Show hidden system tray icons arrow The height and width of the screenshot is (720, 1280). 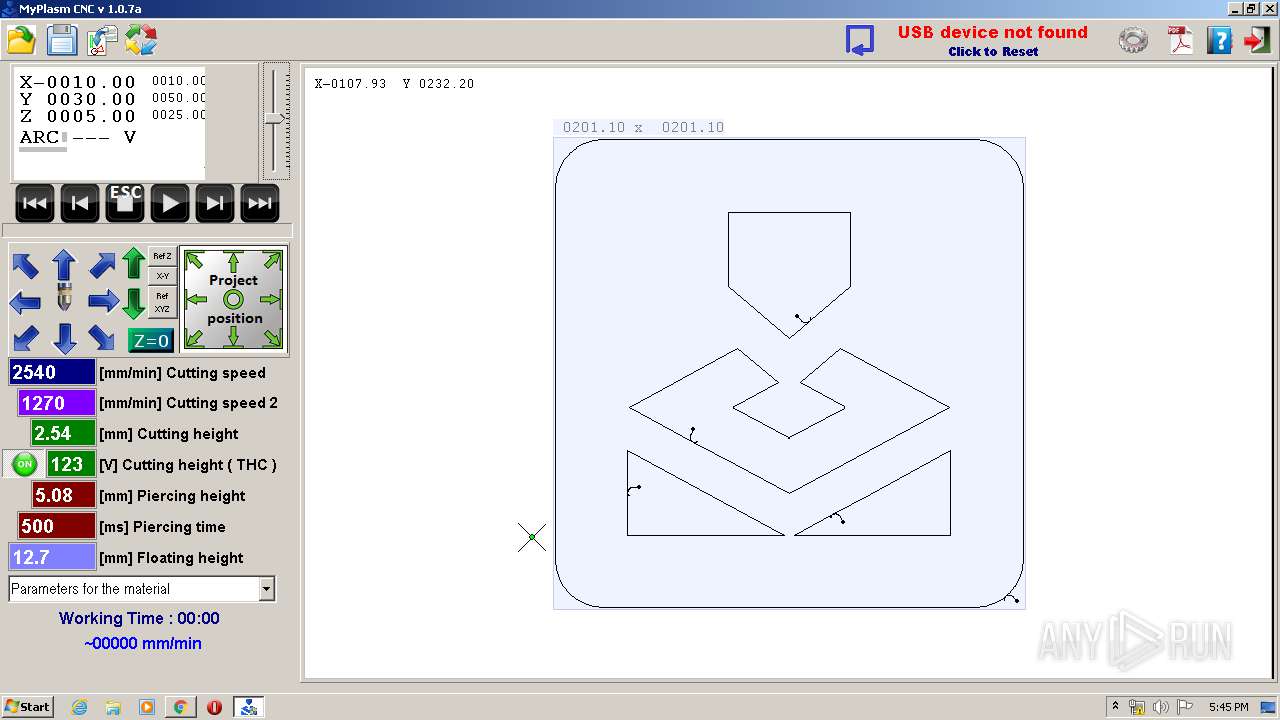tap(1115, 707)
